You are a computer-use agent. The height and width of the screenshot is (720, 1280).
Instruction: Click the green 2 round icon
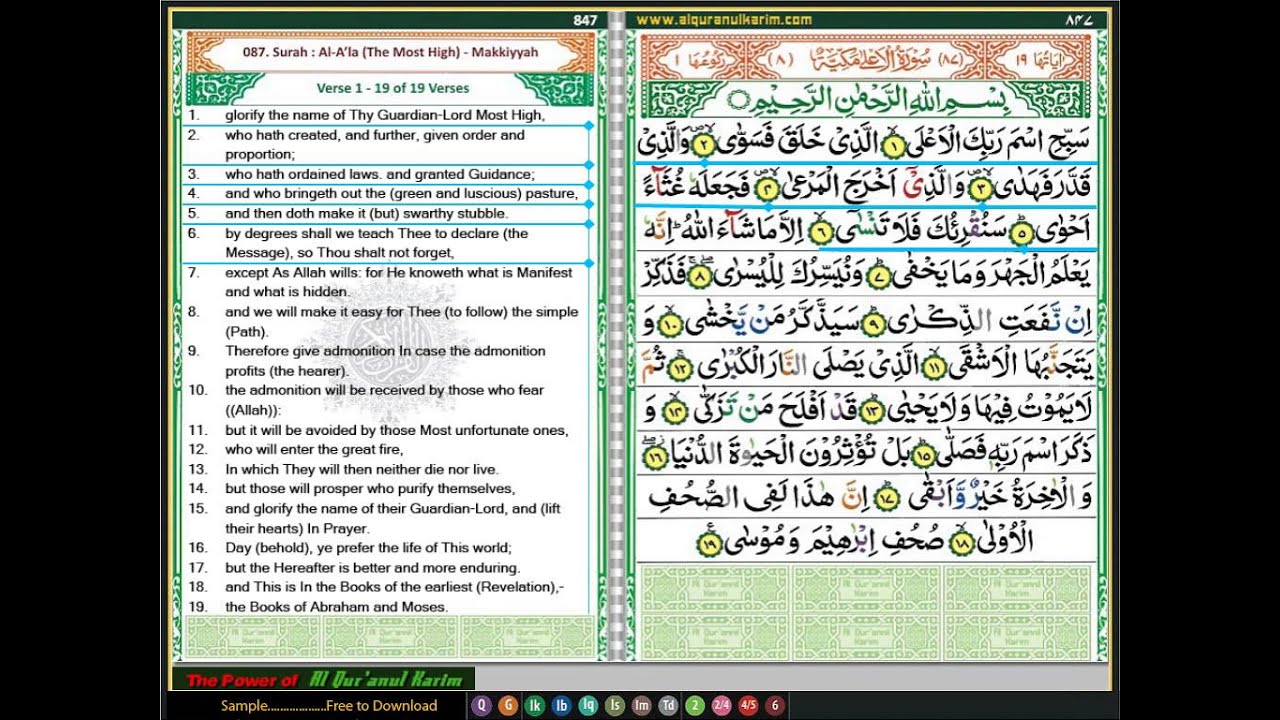[x=694, y=705]
